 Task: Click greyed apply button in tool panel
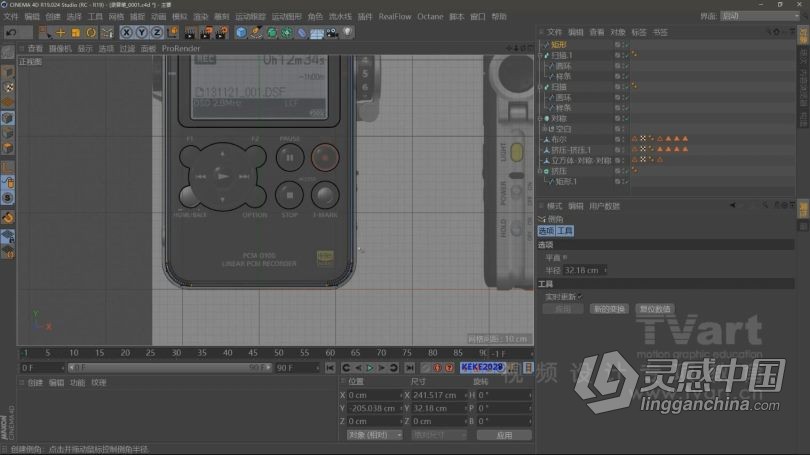563,309
